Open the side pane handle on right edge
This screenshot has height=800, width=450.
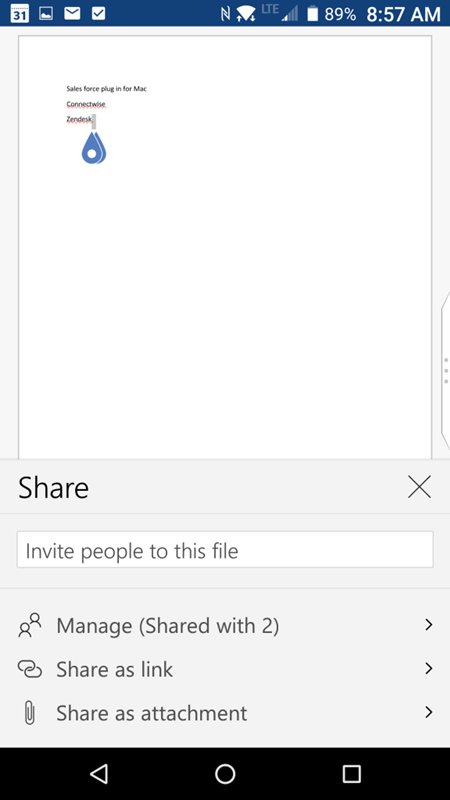[x=445, y=370]
